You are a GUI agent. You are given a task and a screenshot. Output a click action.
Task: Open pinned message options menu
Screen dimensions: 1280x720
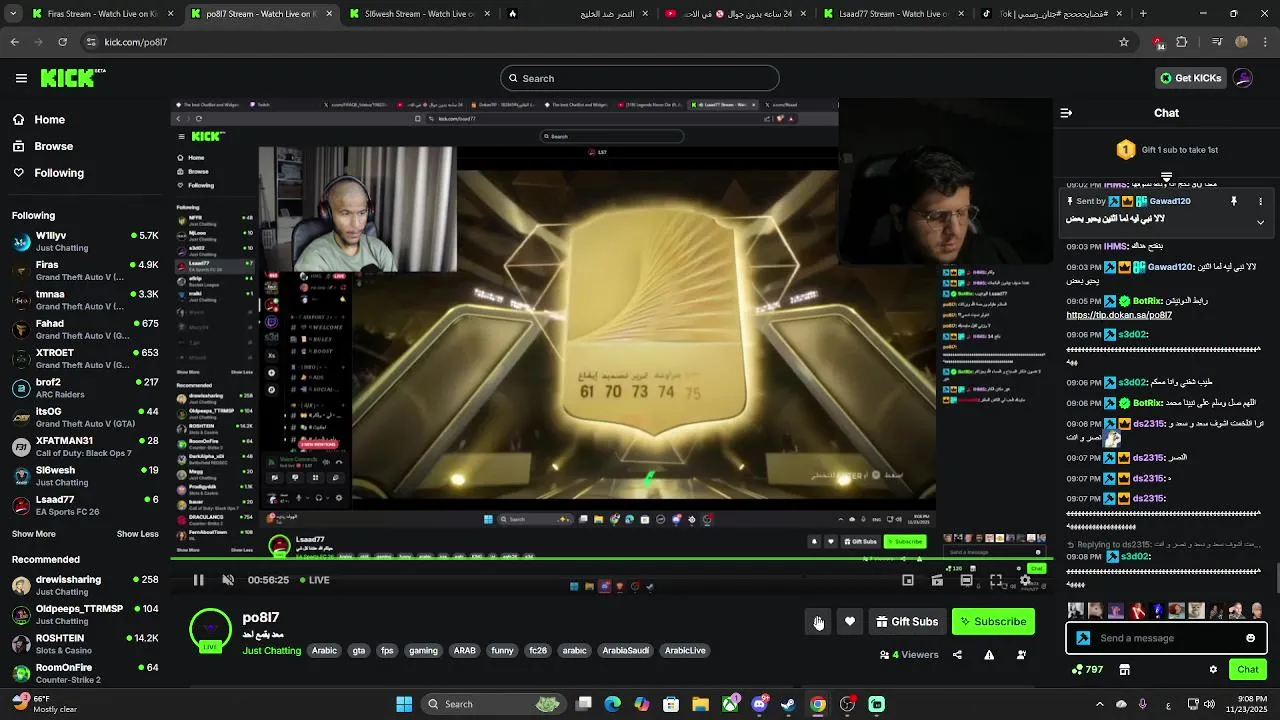pyautogui.click(x=1260, y=201)
